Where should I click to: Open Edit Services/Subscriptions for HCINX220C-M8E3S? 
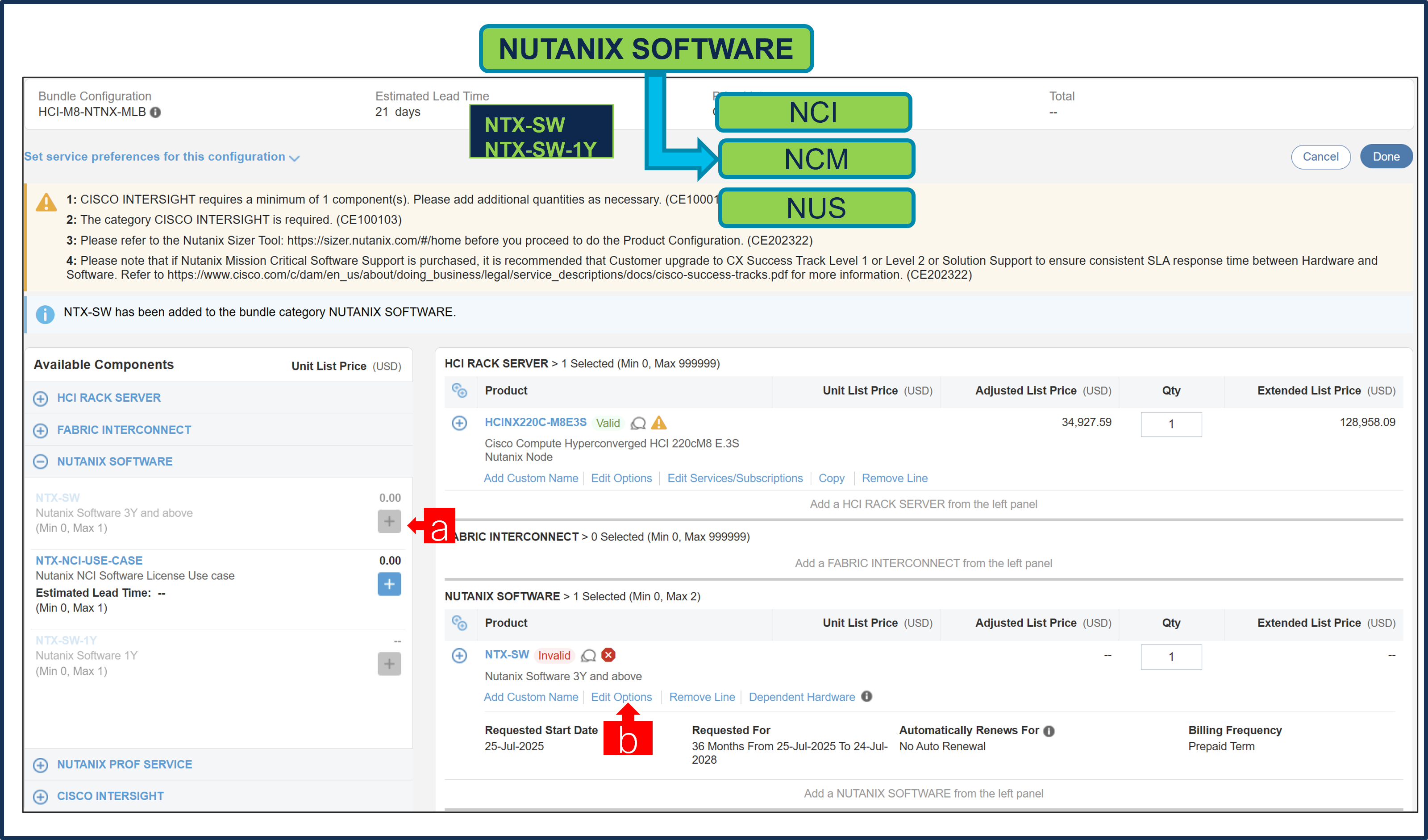tap(735, 478)
